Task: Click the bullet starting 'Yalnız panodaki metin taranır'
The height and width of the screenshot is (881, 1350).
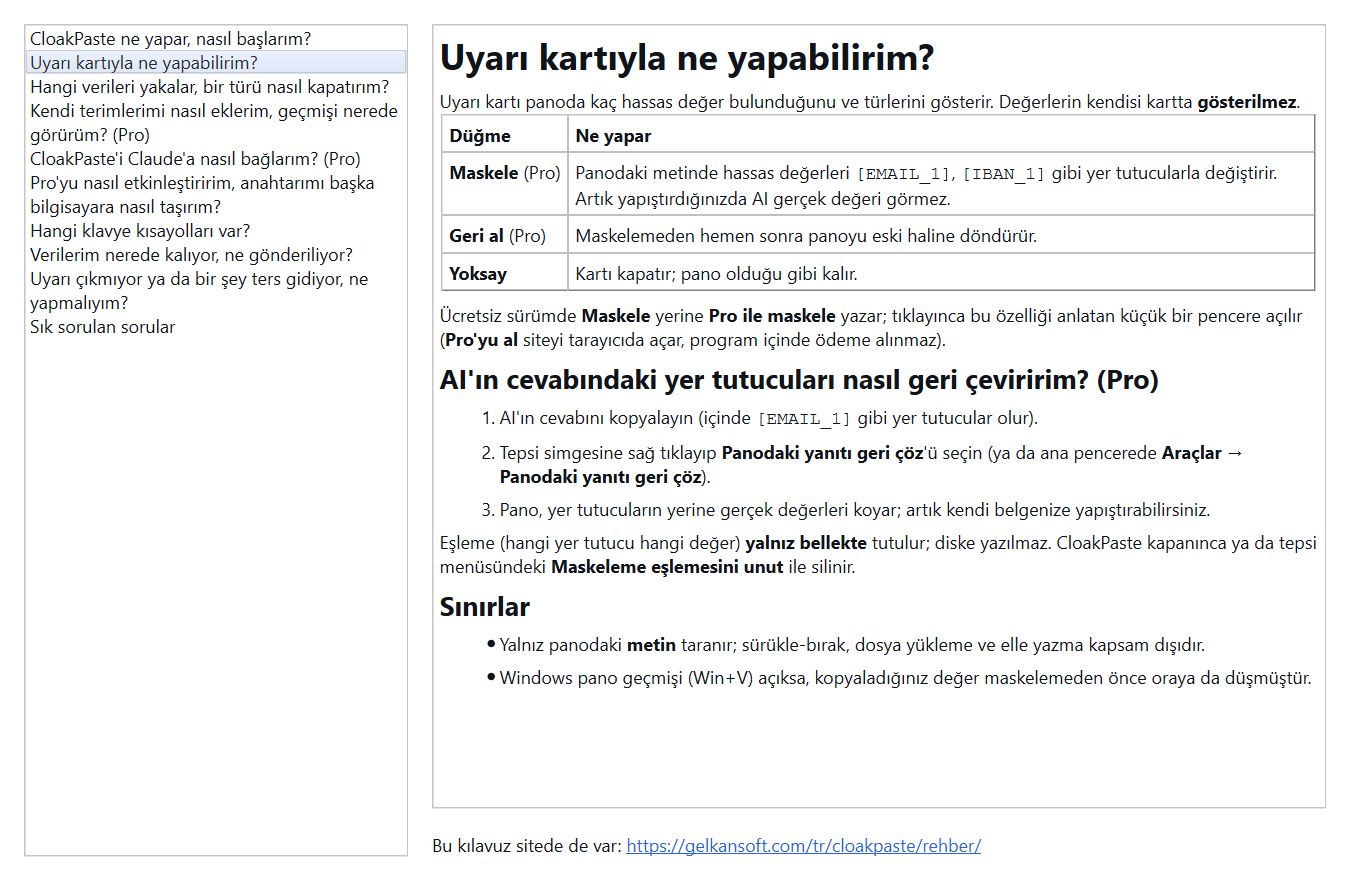Action: point(852,645)
